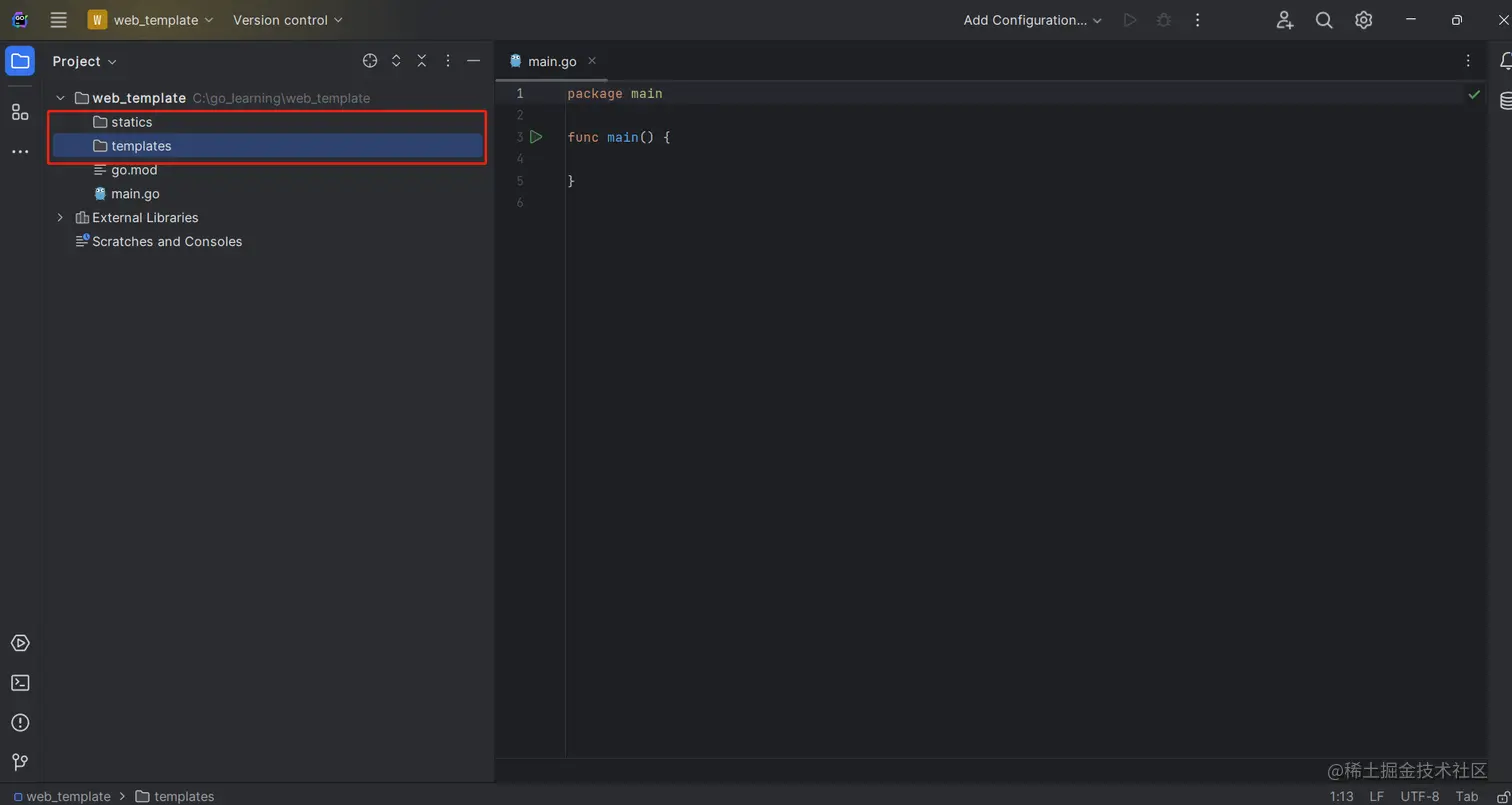This screenshot has height=805, width=1512.
Task: Select the templates folder in project tree
Action: (x=268, y=146)
